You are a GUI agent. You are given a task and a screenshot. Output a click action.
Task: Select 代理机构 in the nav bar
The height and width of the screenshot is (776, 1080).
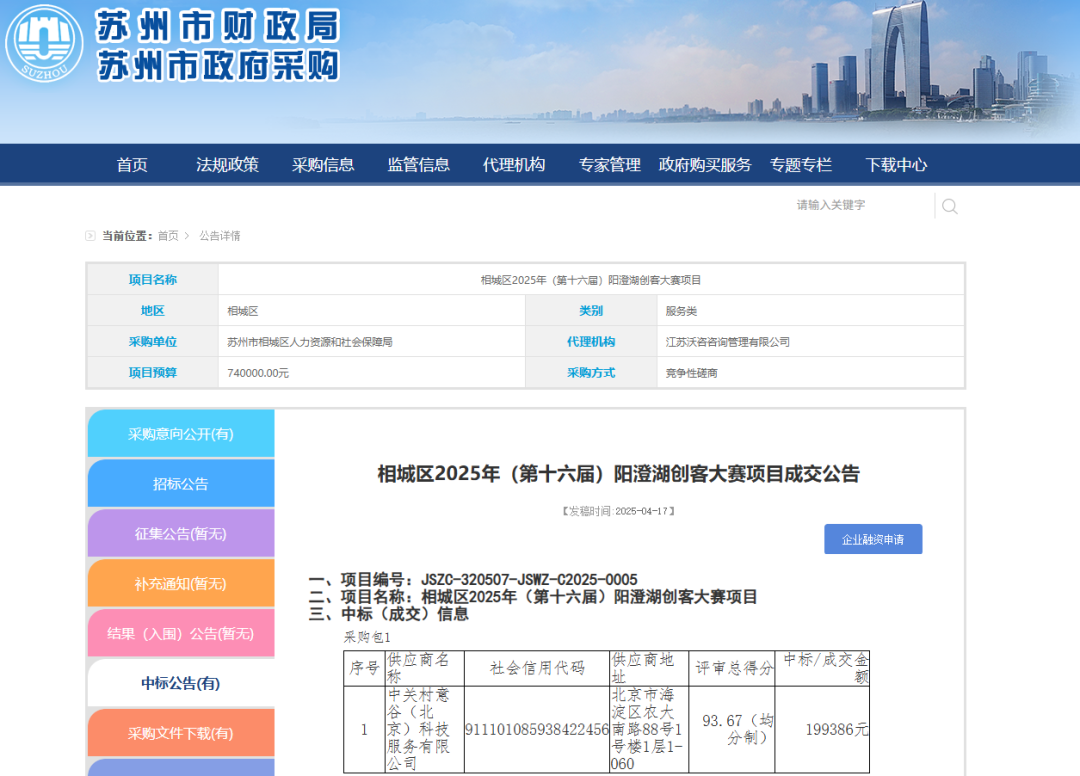pos(514,165)
